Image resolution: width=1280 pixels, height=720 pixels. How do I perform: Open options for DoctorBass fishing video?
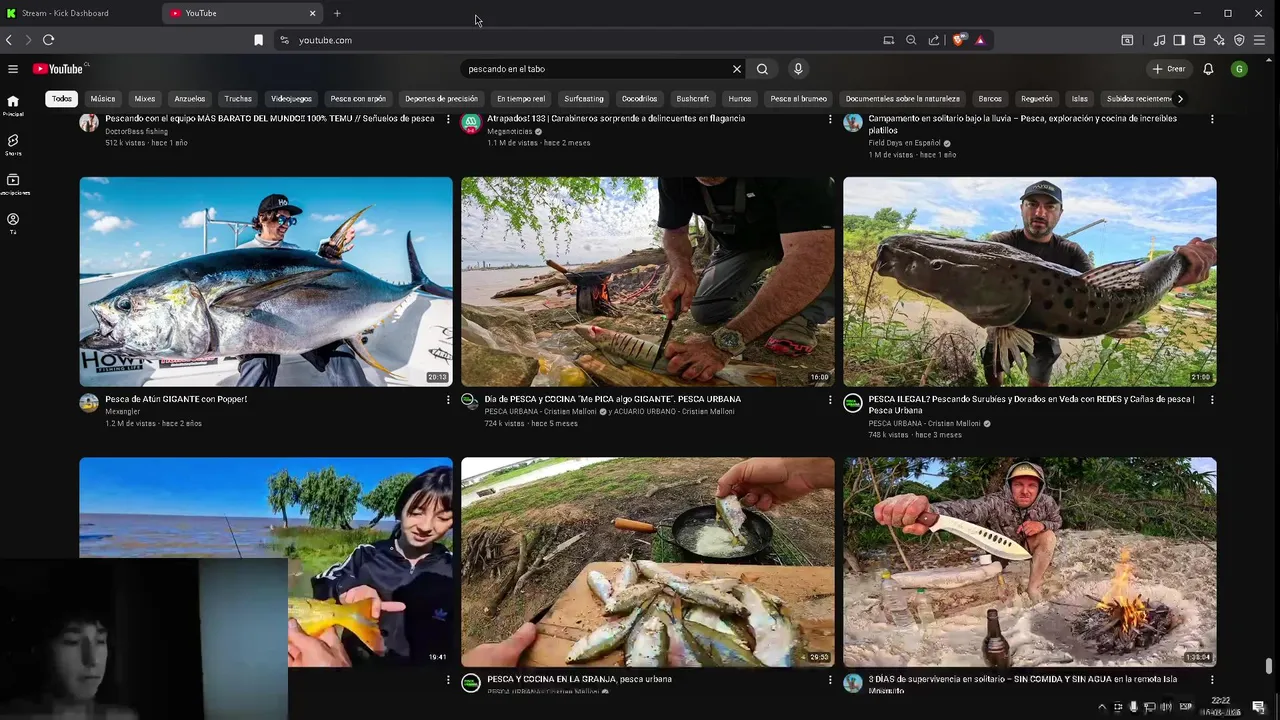coord(448,119)
